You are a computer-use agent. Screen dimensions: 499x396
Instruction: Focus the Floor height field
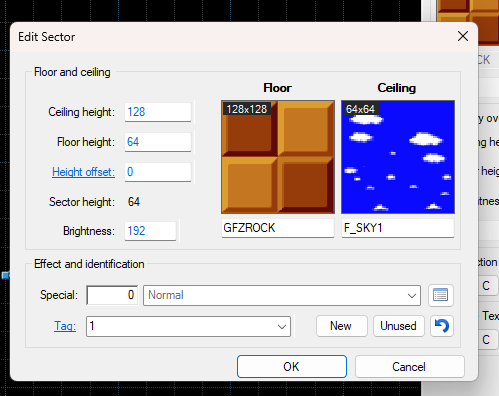click(x=158, y=142)
